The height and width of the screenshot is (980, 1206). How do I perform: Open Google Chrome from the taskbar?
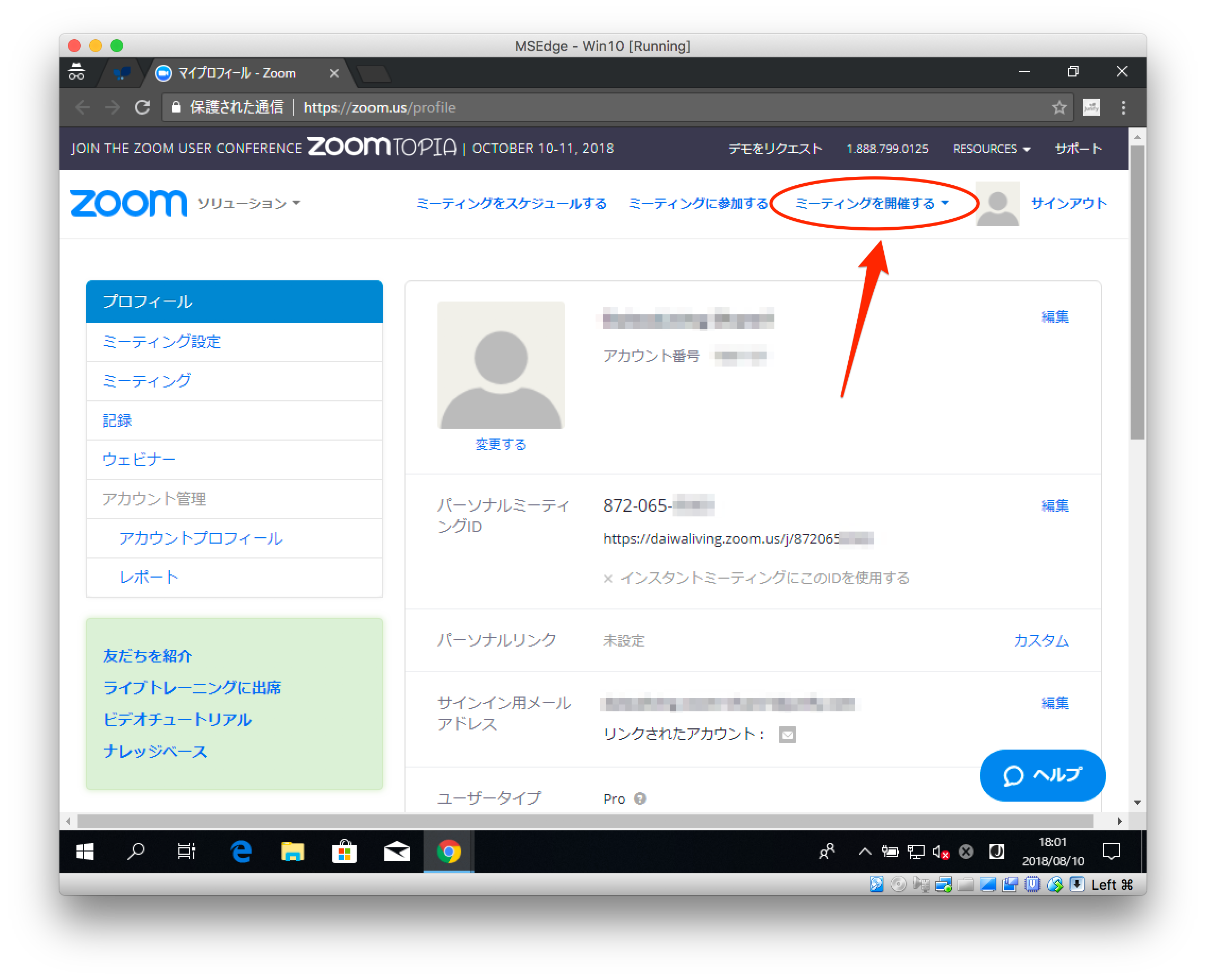pos(449,852)
